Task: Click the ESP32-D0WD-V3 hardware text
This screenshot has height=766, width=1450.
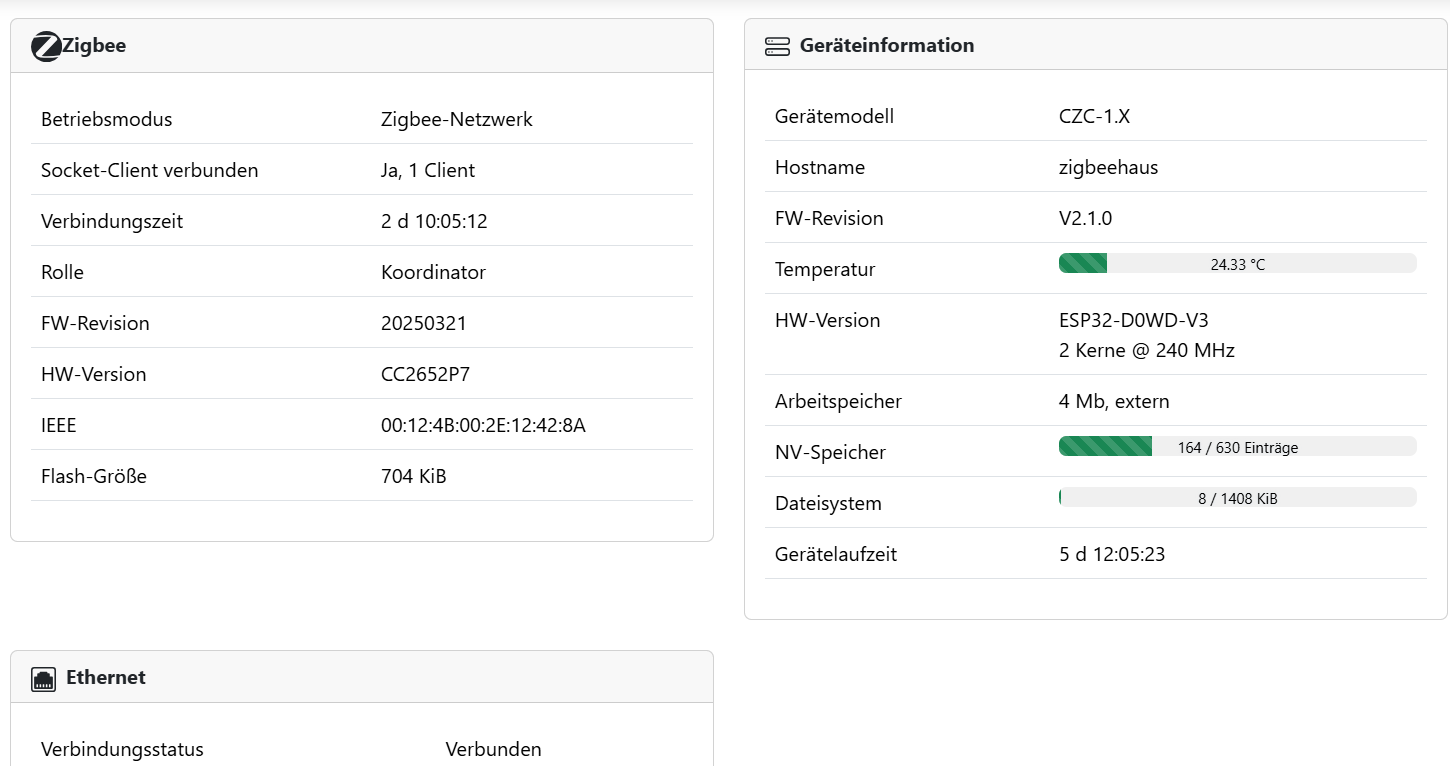Action: point(1133,321)
